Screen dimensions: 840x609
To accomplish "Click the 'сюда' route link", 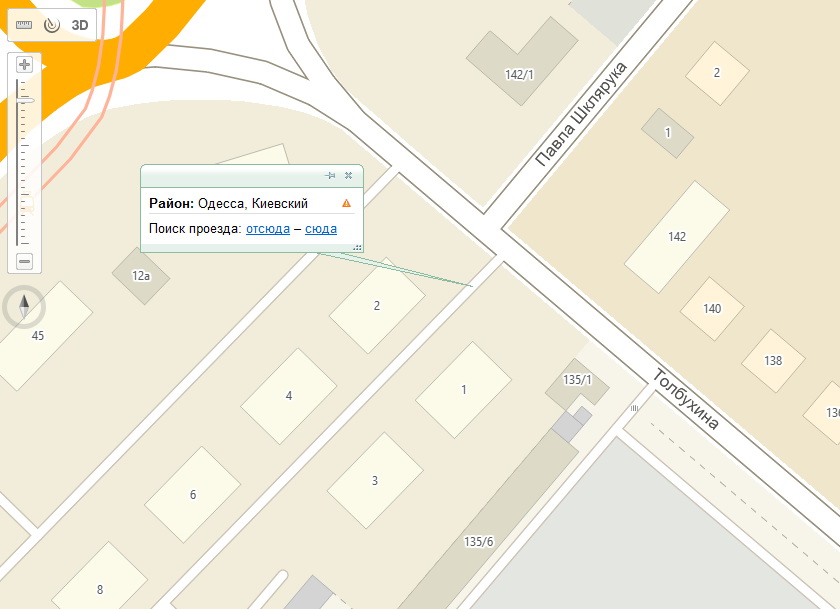I will tap(321, 229).
